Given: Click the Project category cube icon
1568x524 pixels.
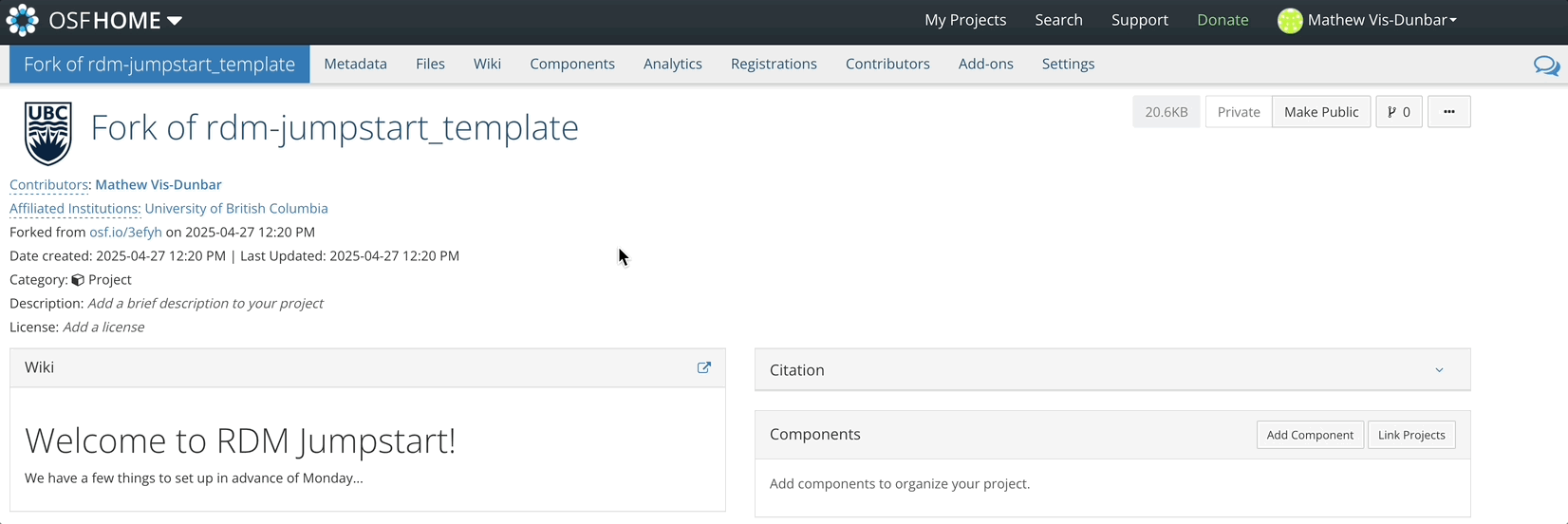Looking at the screenshot, I should [x=78, y=280].
